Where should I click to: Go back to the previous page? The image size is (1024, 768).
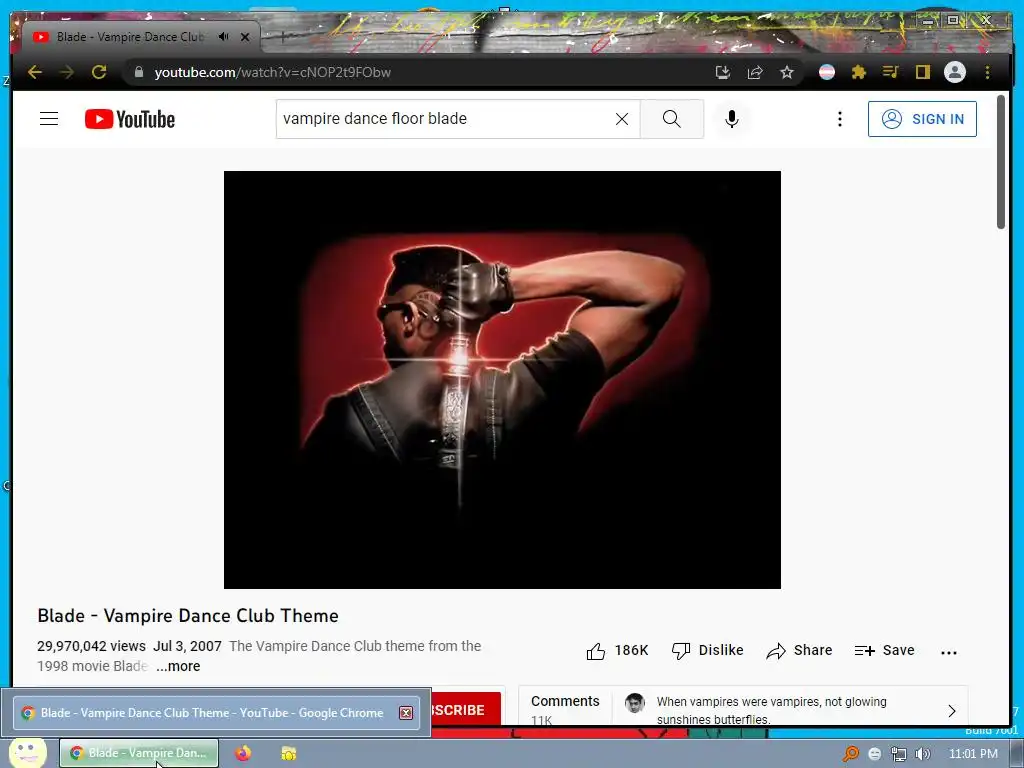[35, 72]
